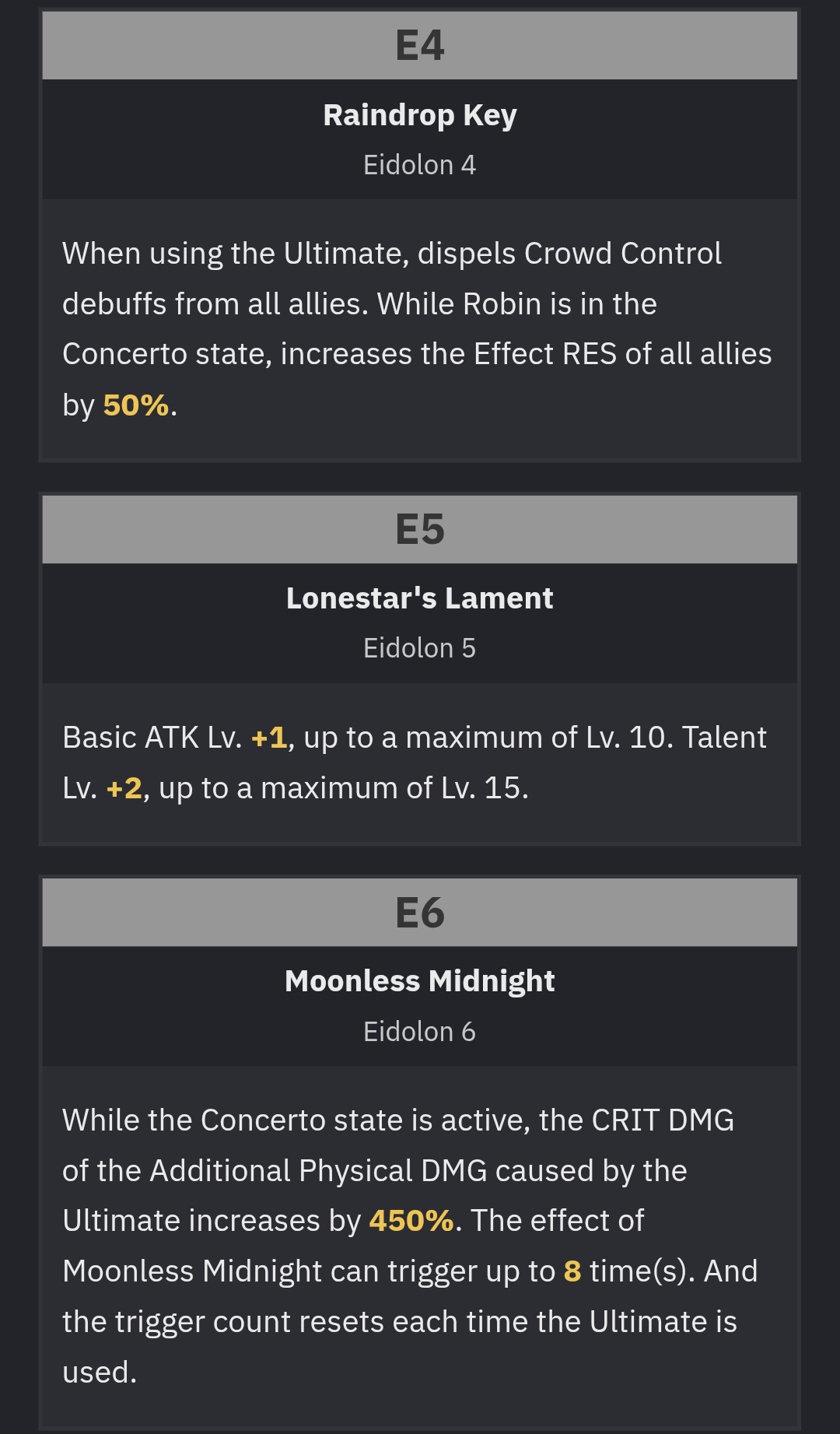
Task: Select the Moonless Midnight title
Action: click(x=420, y=981)
